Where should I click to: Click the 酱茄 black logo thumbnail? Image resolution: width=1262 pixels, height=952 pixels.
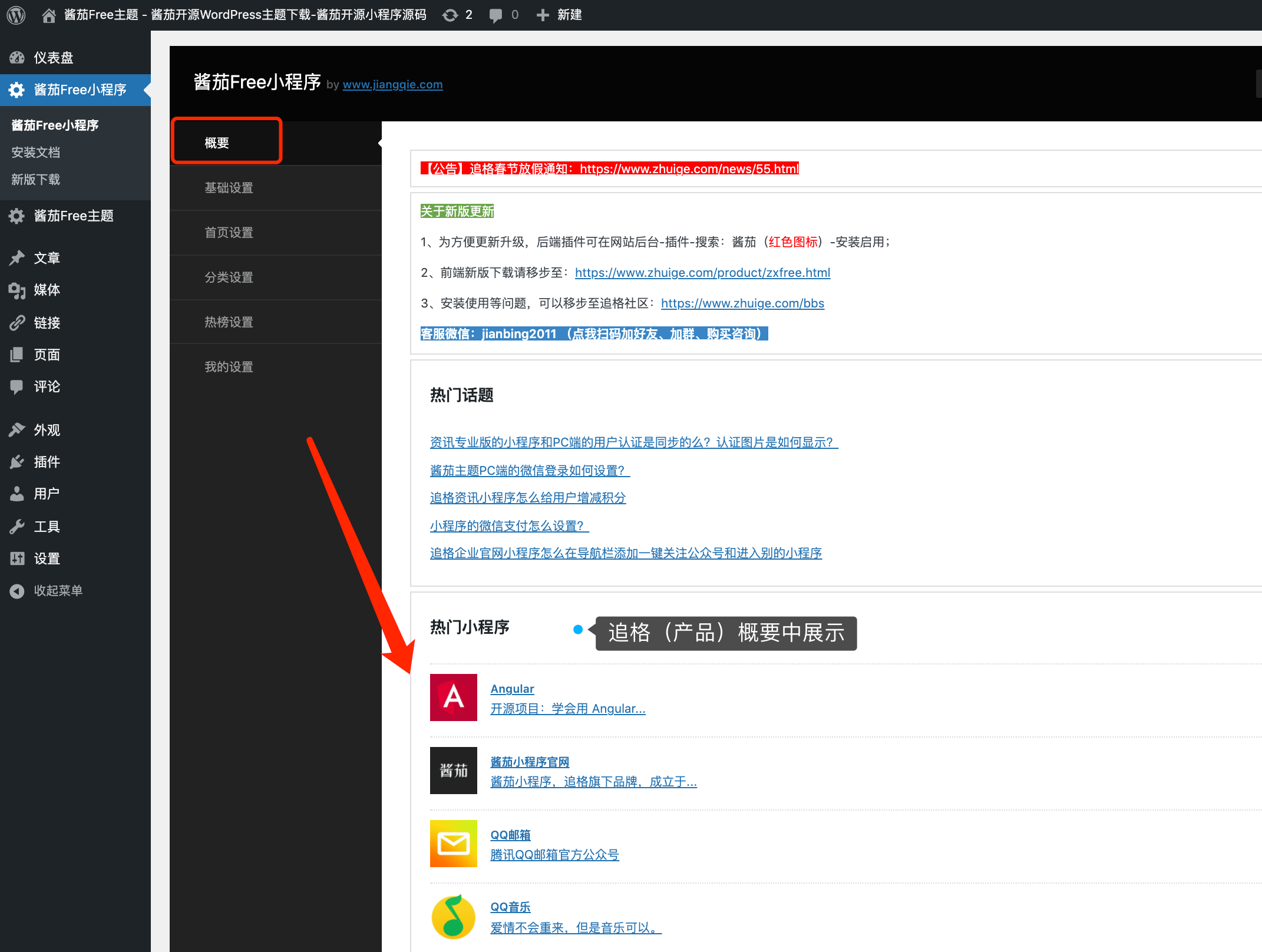(x=454, y=771)
